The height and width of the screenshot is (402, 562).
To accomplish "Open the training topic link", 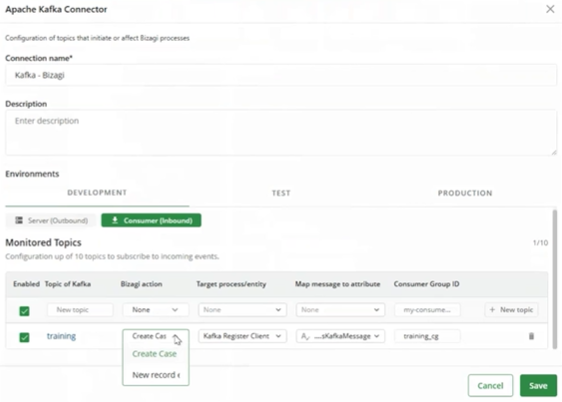I will tap(61, 336).
